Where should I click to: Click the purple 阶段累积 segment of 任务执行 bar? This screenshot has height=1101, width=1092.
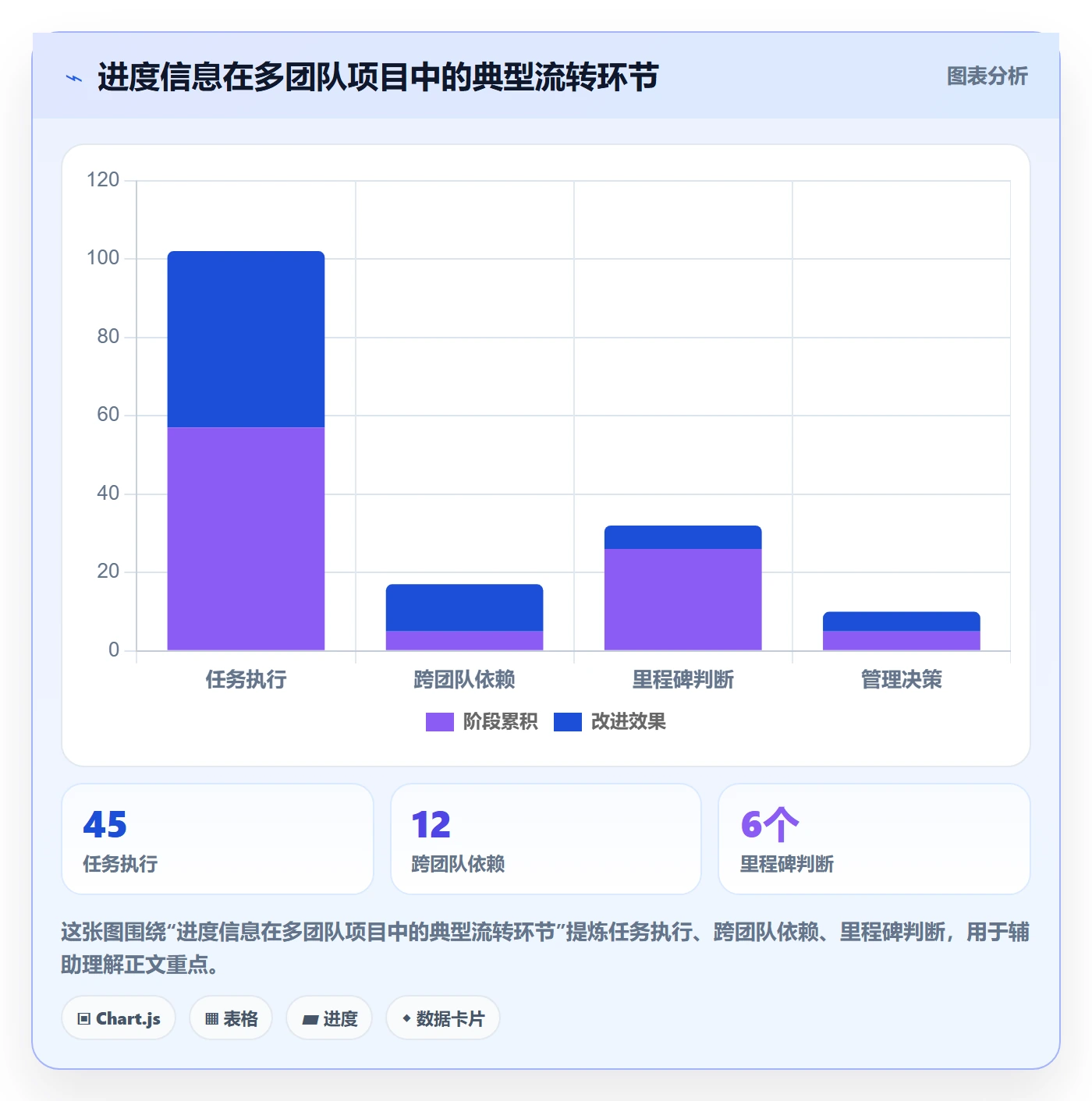[246, 539]
